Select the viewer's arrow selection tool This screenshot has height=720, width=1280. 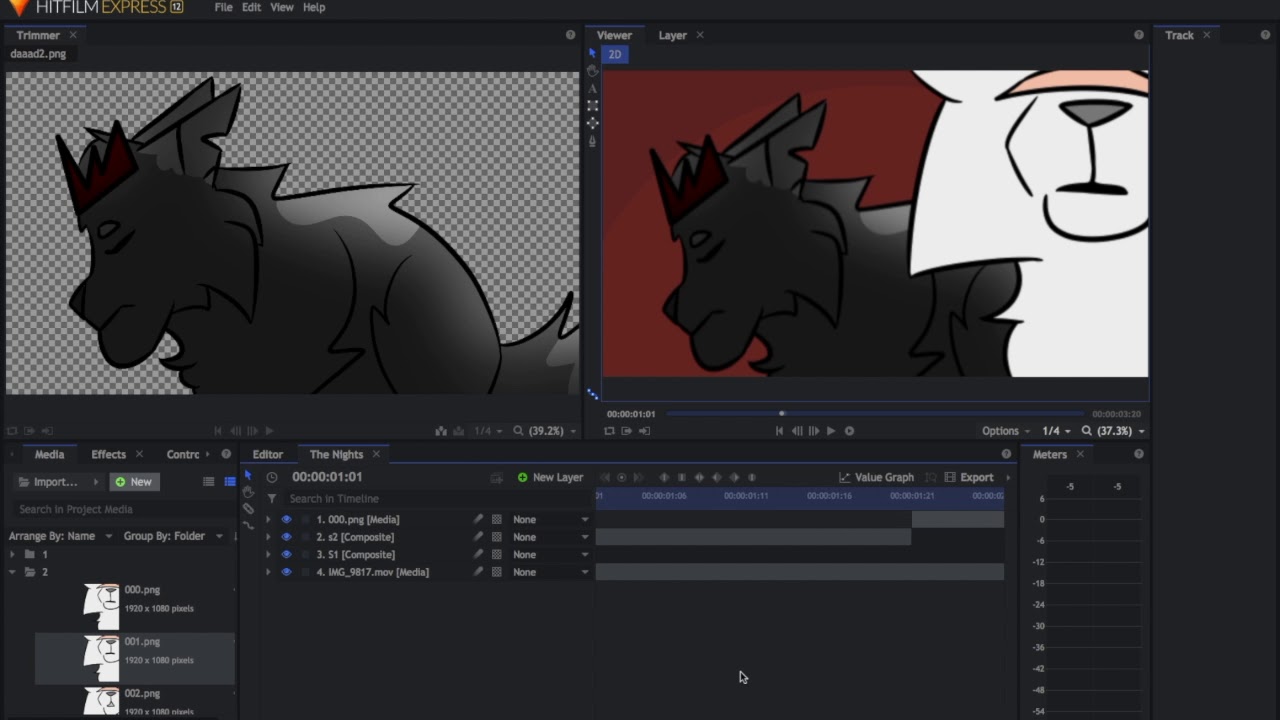[592, 54]
